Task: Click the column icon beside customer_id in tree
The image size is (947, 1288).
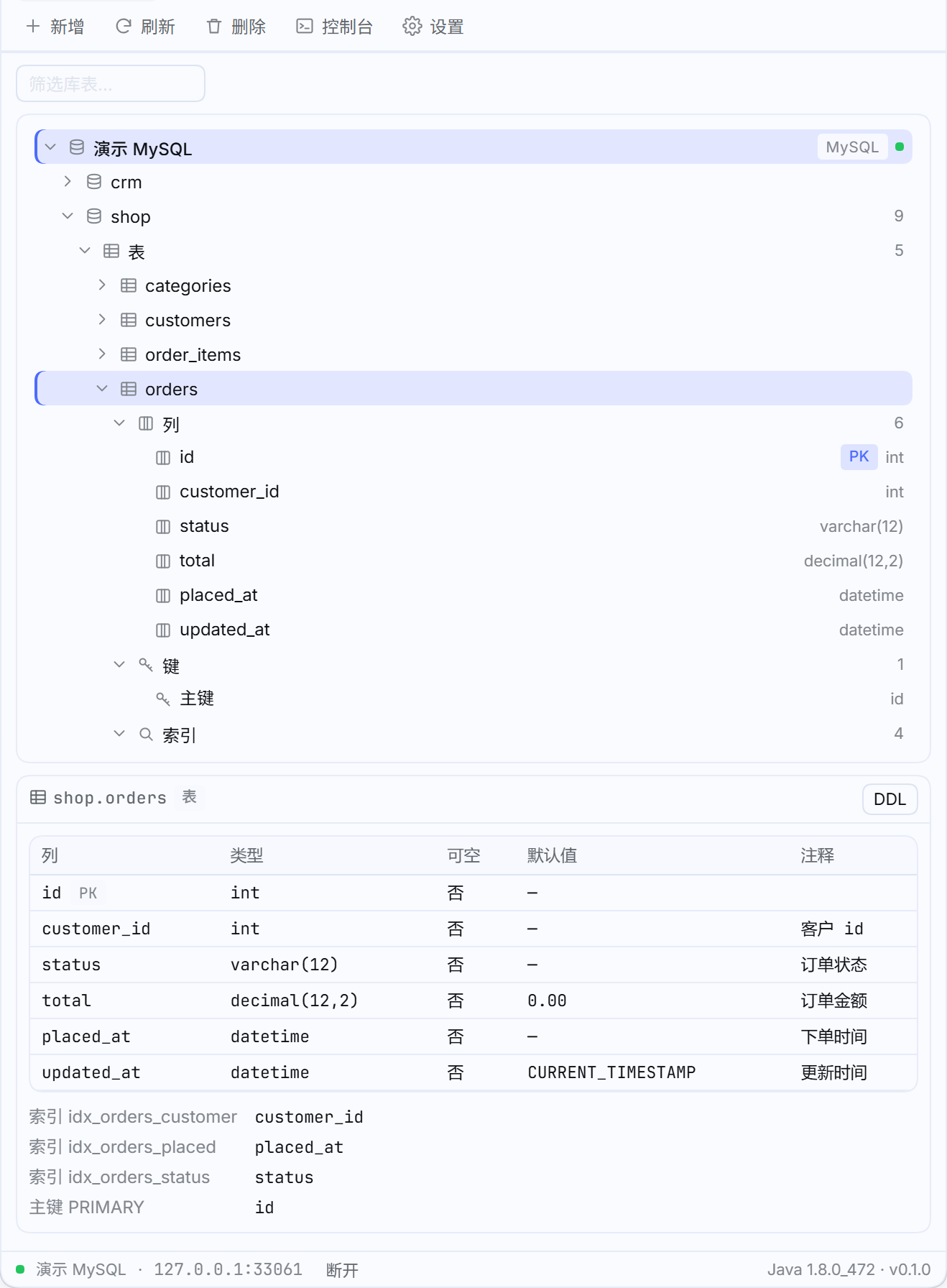Action: coord(163,492)
